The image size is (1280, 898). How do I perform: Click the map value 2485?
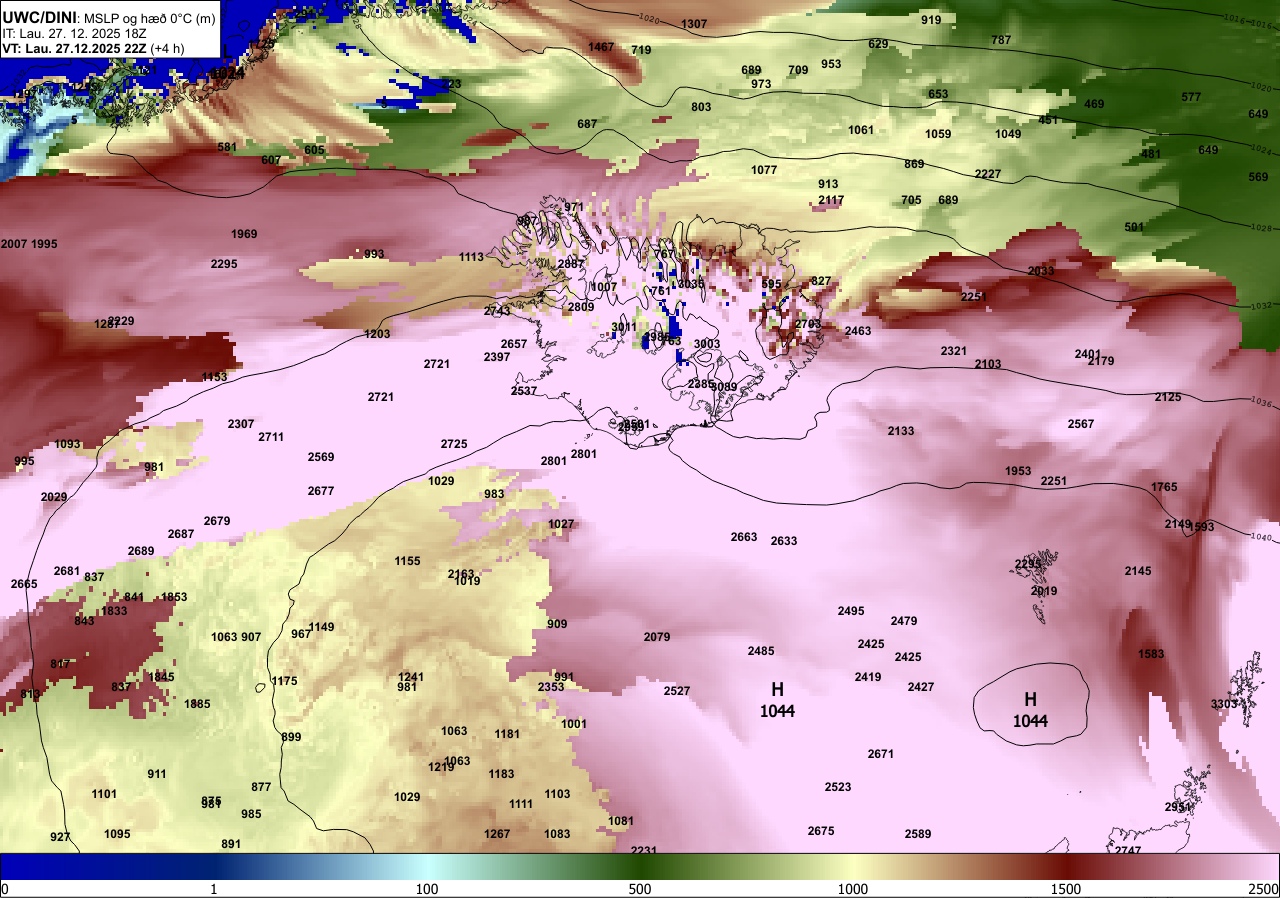click(x=761, y=651)
